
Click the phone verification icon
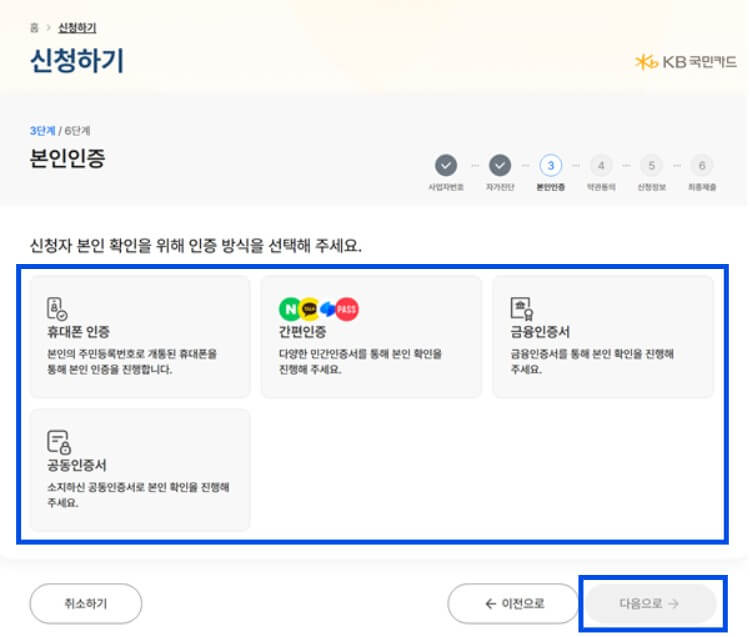point(57,309)
